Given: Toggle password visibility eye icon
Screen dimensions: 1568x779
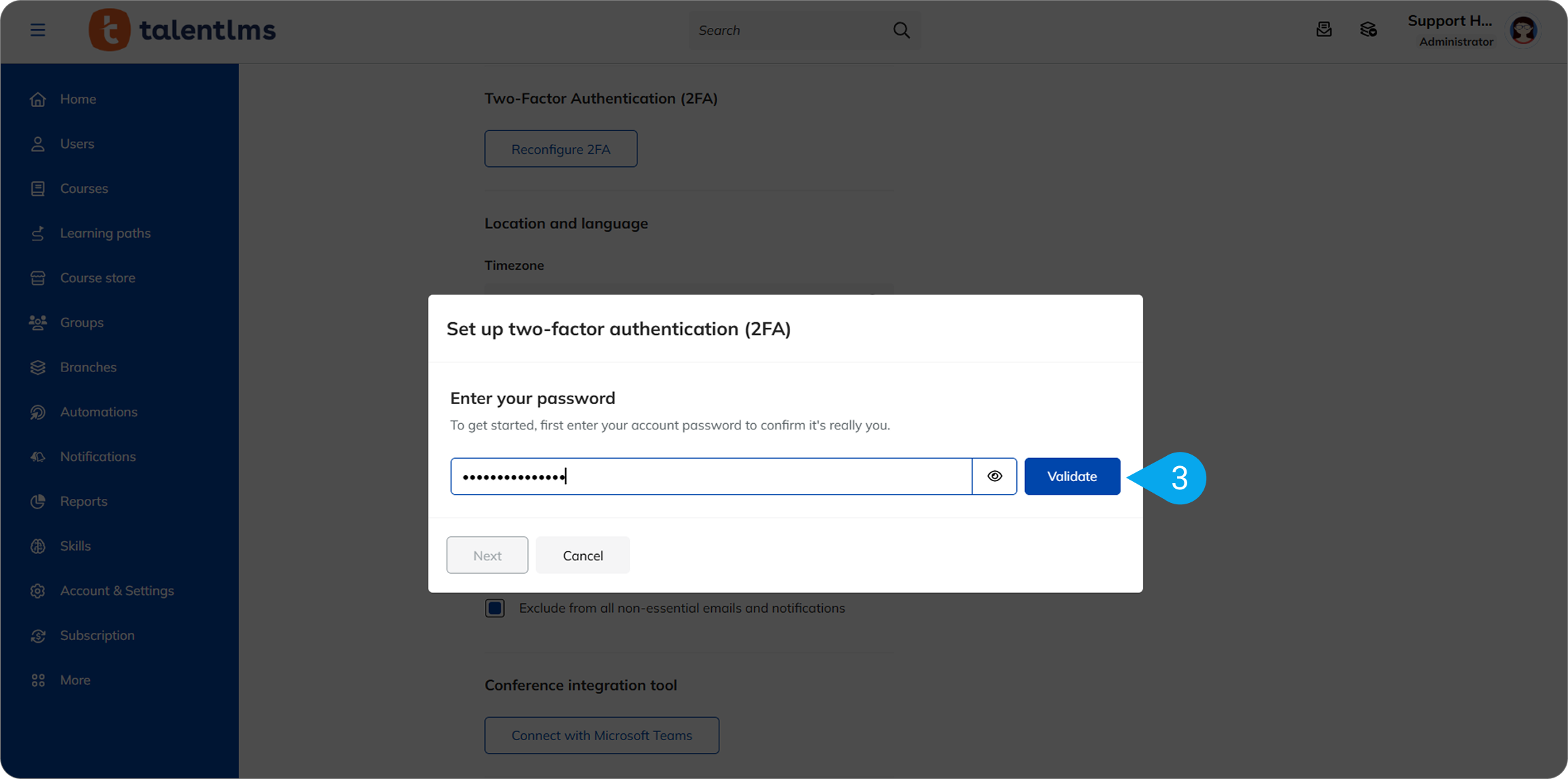Looking at the screenshot, I should (994, 476).
